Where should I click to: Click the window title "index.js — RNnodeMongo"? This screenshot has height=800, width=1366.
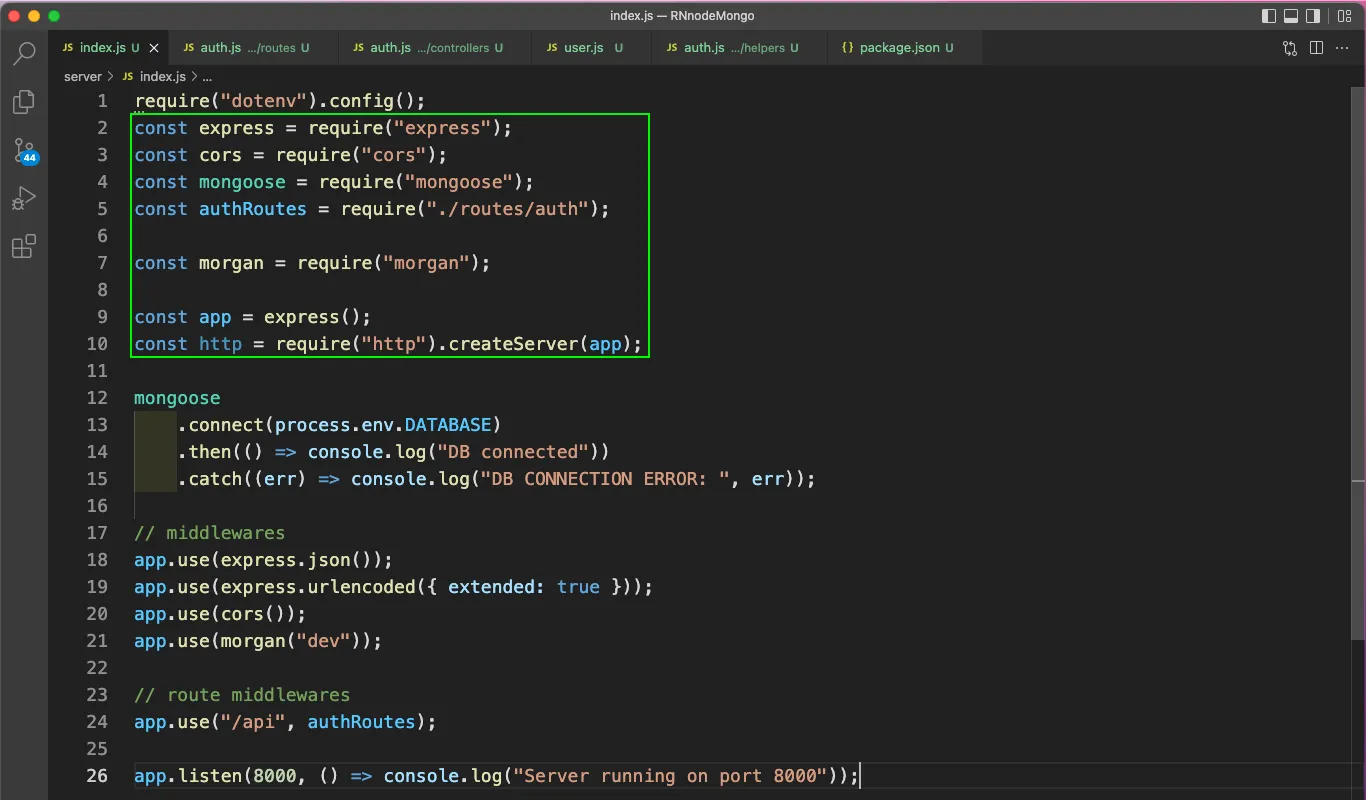[x=682, y=16]
